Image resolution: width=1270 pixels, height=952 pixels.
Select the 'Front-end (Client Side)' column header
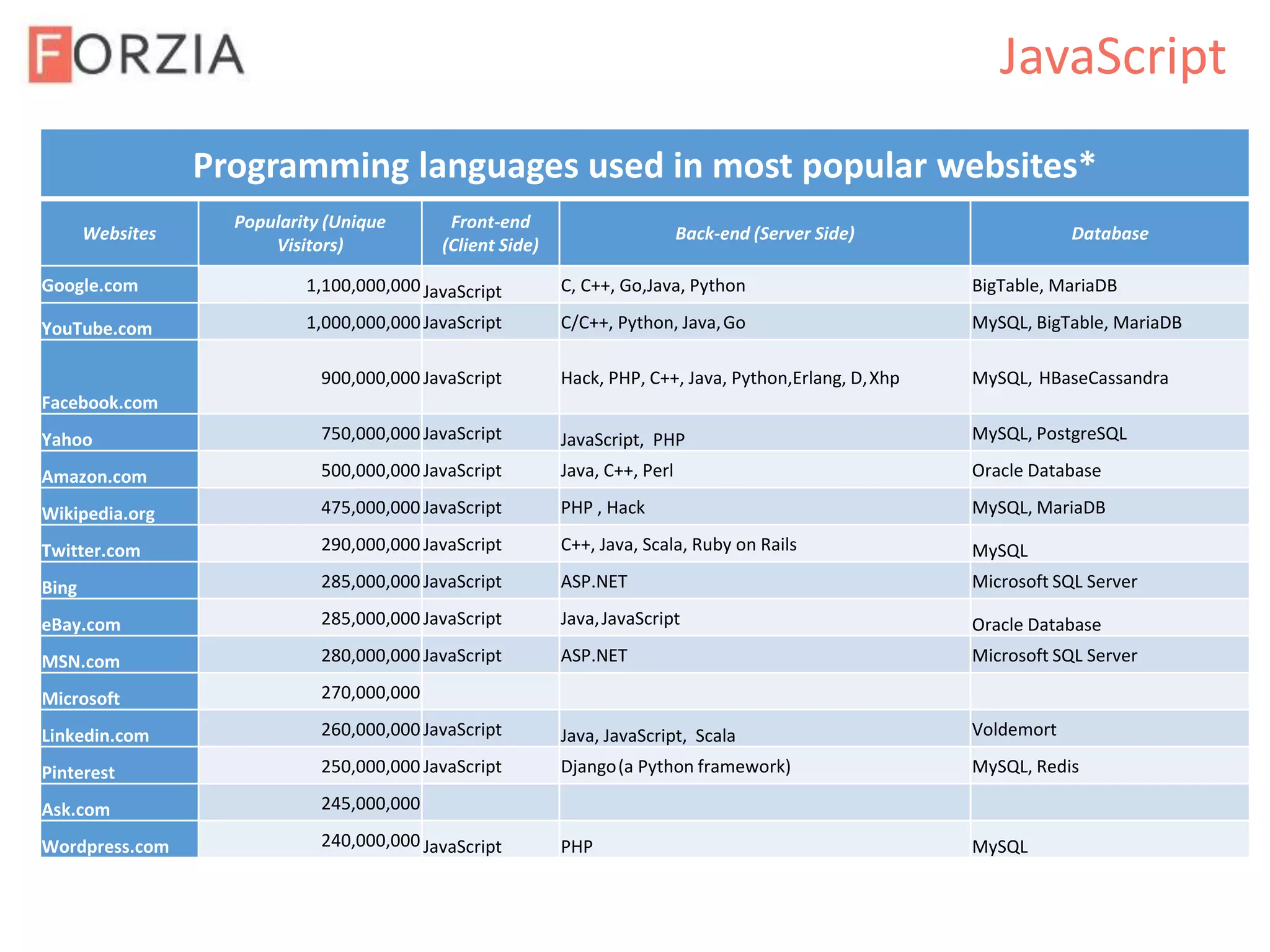click(491, 234)
